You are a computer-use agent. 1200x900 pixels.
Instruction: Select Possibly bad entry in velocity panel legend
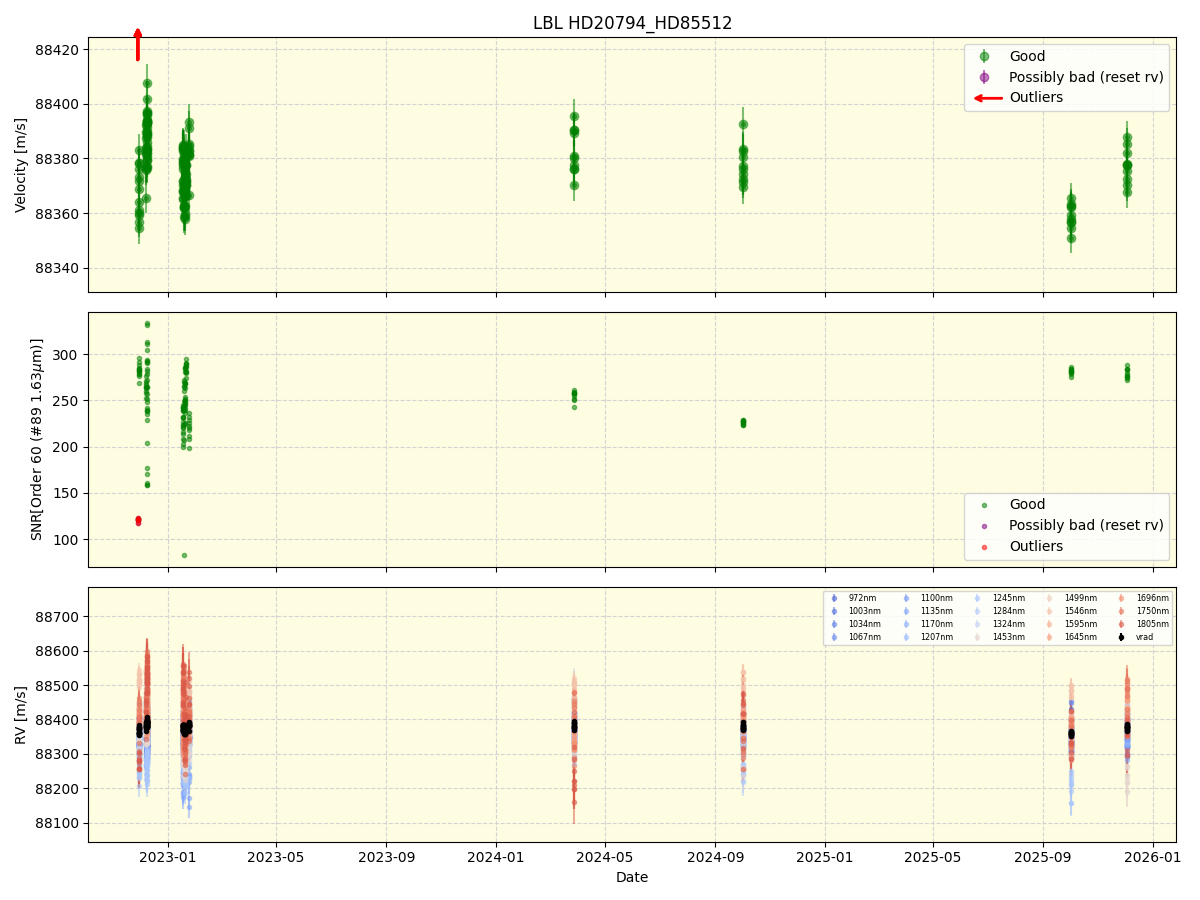coord(1068,77)
